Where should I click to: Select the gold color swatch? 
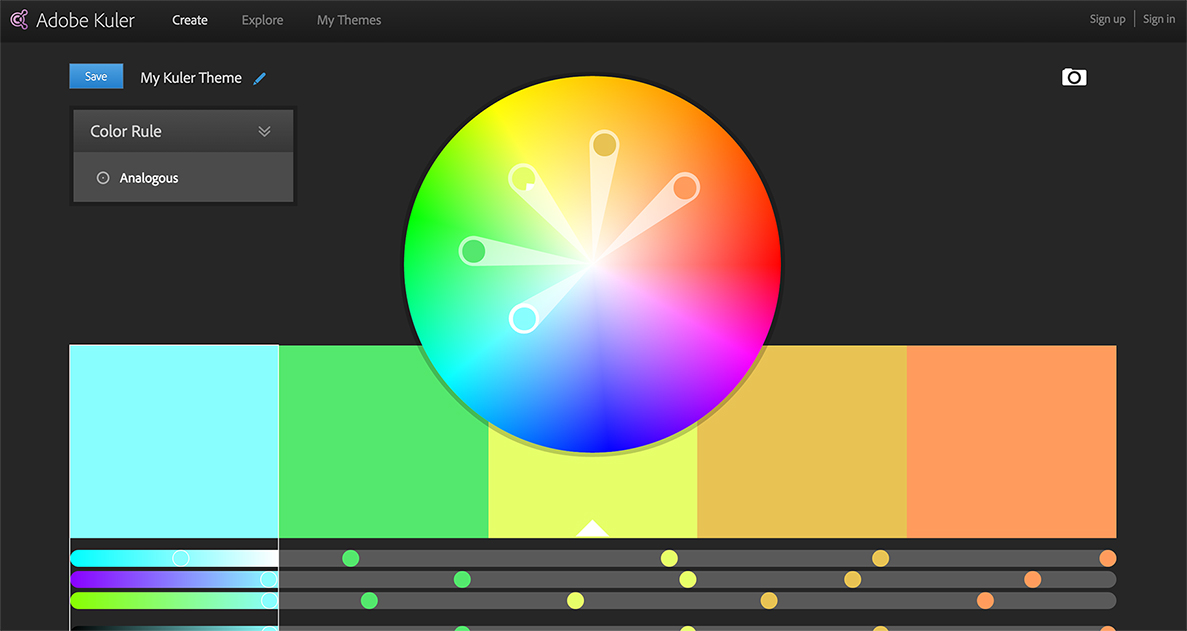pyautogui.click(x=802, y=442)
